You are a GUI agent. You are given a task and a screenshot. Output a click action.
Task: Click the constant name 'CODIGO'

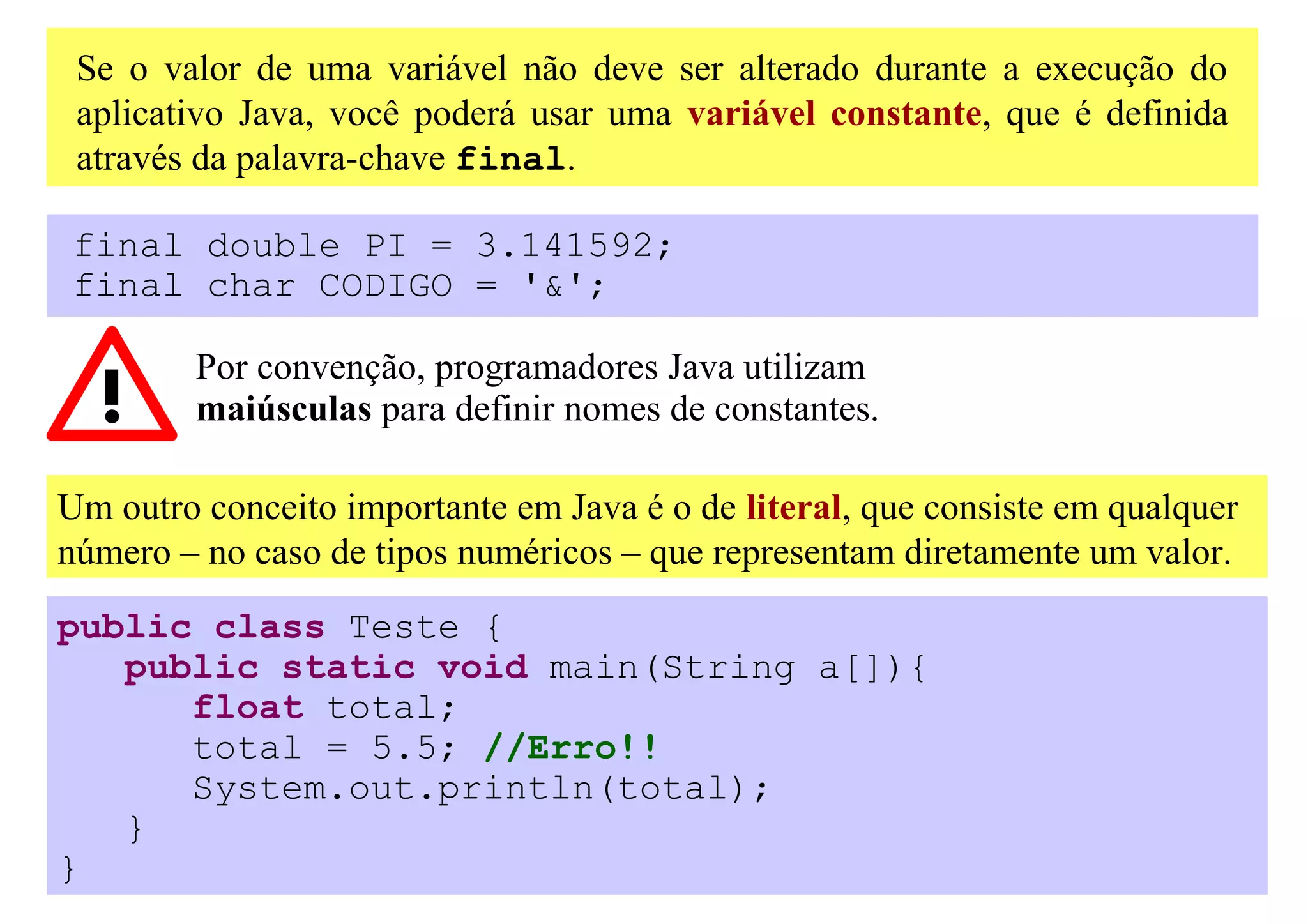tap(386, 285)
